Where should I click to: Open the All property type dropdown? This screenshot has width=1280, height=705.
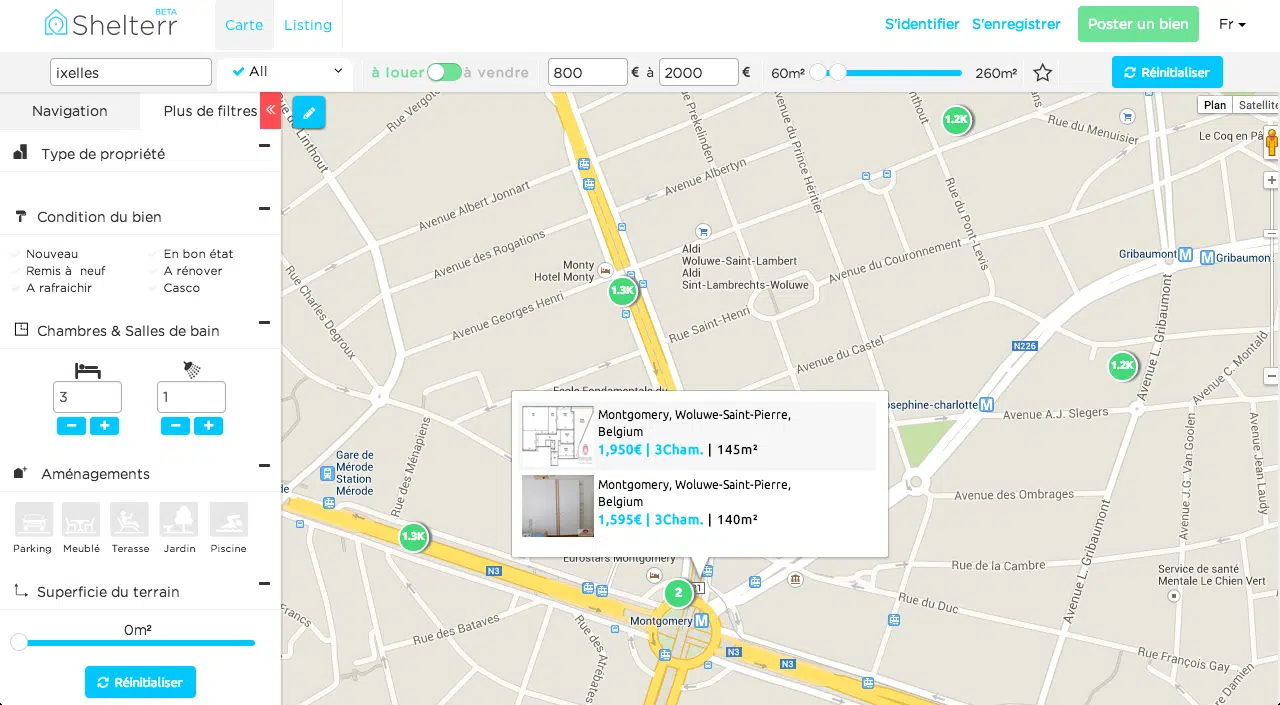tap(287, 72)
